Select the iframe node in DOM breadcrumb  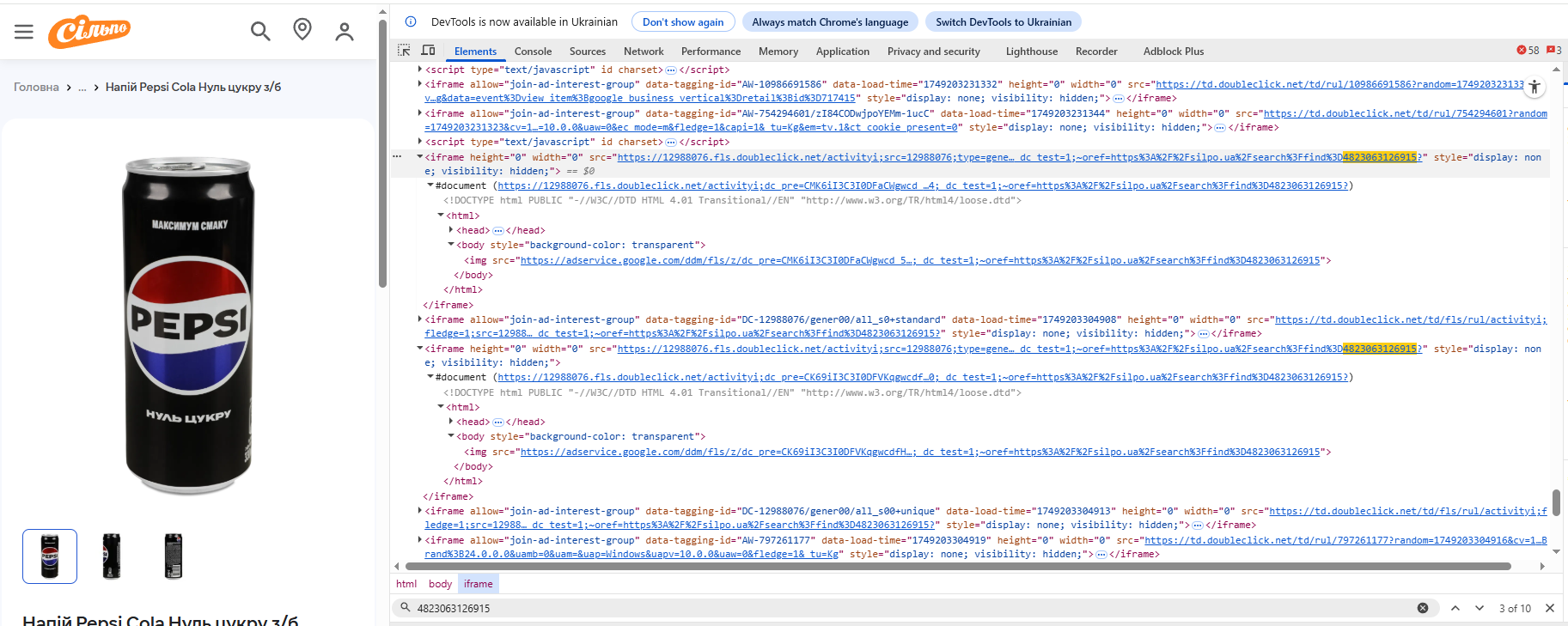coord(479,584)
